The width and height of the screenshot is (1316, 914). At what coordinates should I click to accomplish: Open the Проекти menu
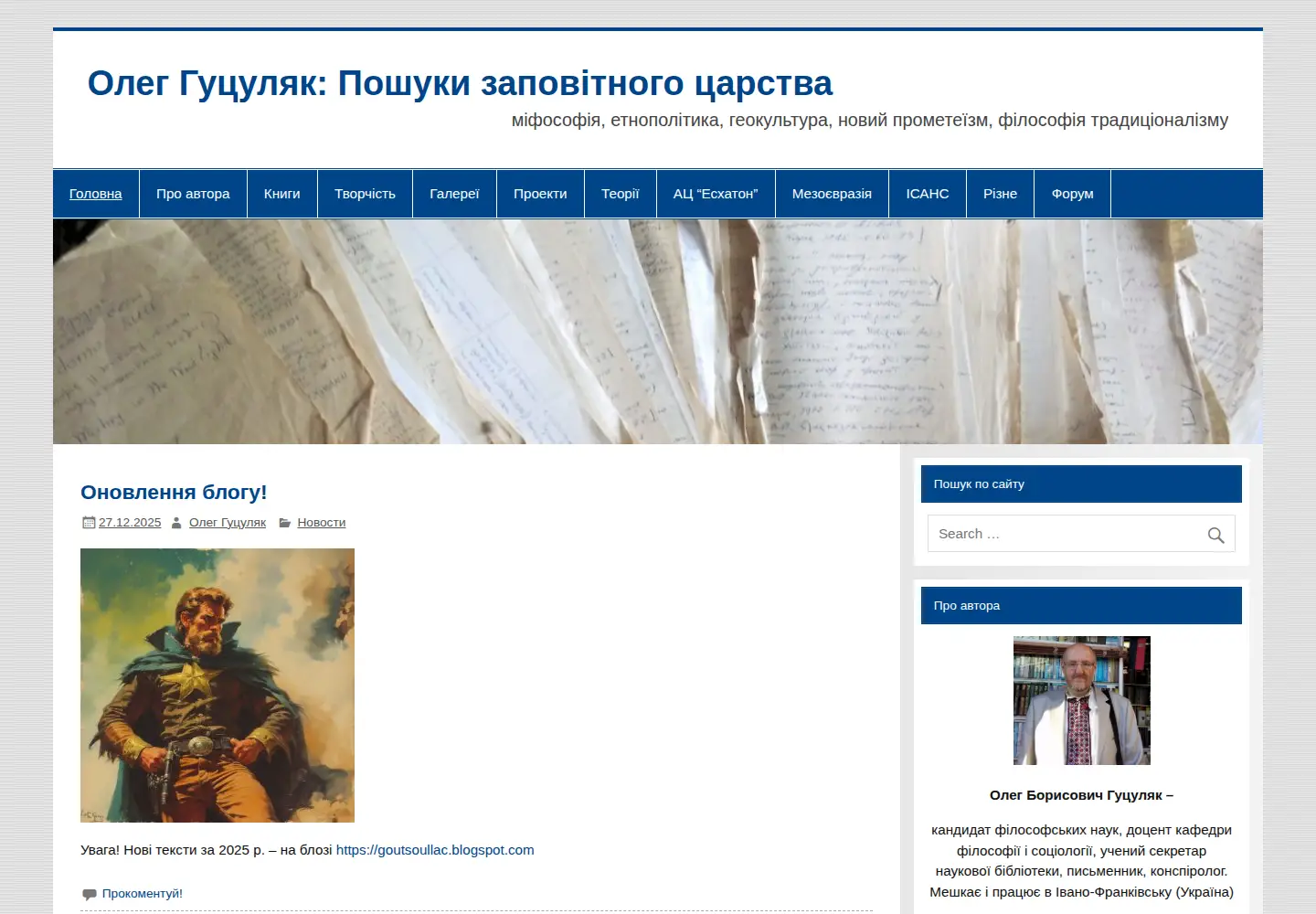540,194
